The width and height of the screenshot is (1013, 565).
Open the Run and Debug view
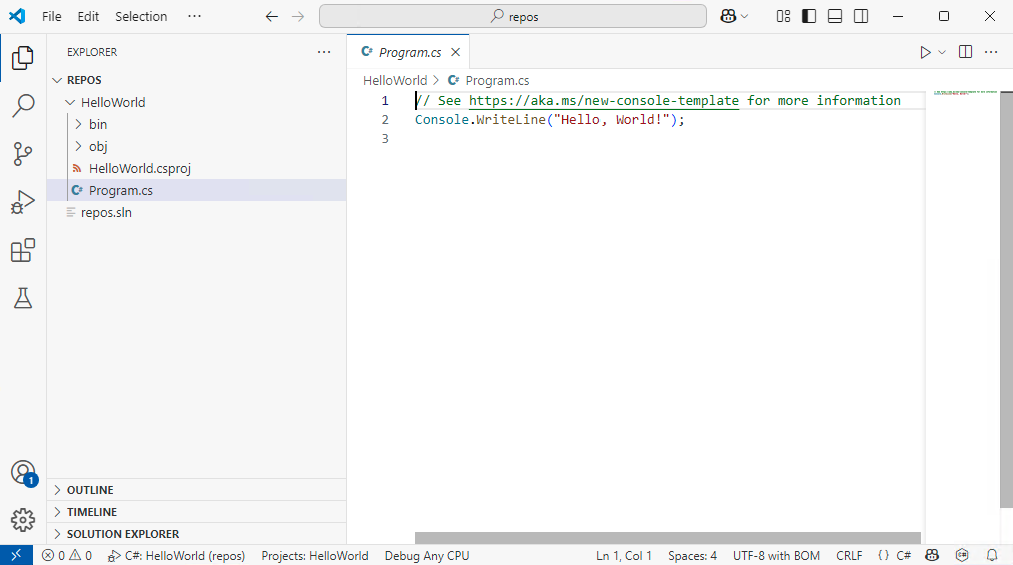pyautogui.click(x=23, y=202)
